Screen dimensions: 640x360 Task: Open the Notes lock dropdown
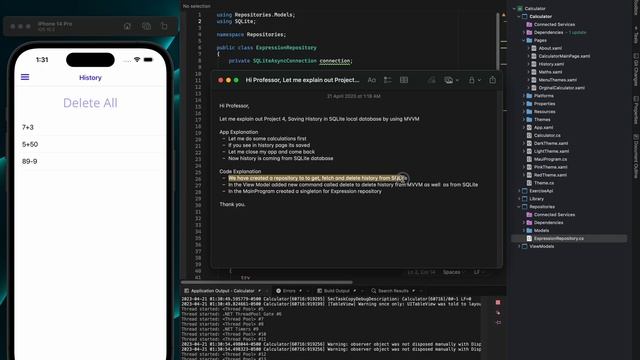click(x=474, y=80)
